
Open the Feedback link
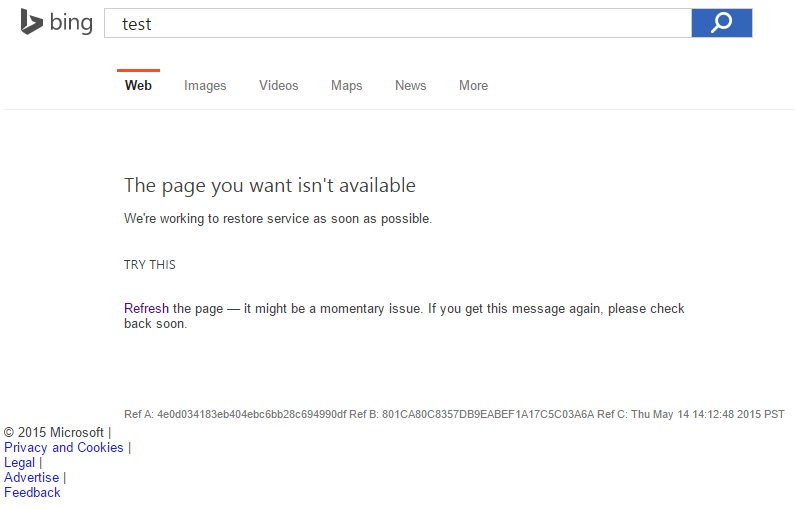click(32, 492)
